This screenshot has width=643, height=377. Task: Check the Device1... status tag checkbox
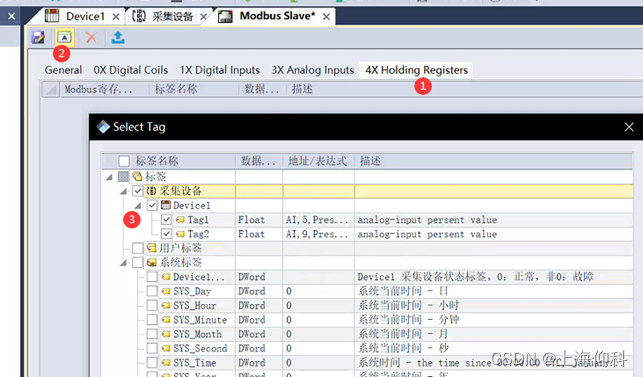pyautogui.click(x=152, y=277)
